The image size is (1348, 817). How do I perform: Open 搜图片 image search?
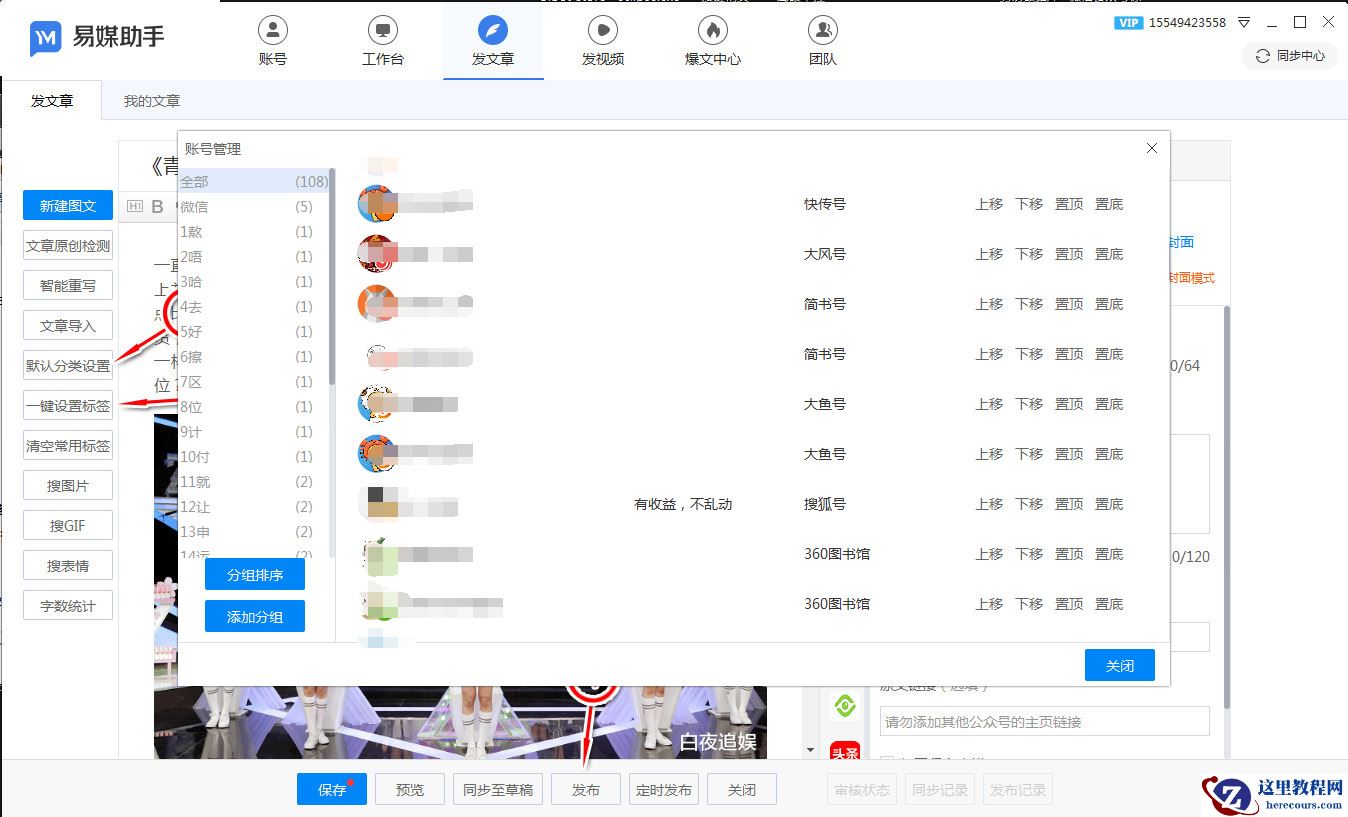coord(68,486)
